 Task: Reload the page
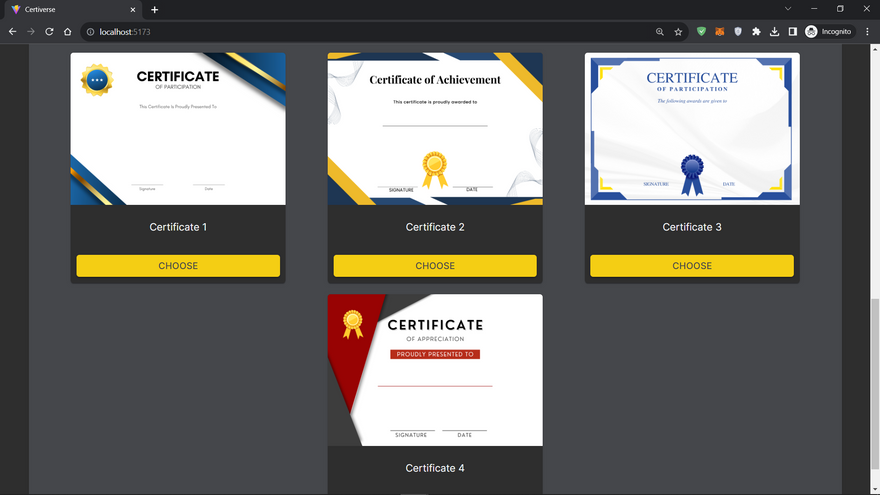point(49,32)
